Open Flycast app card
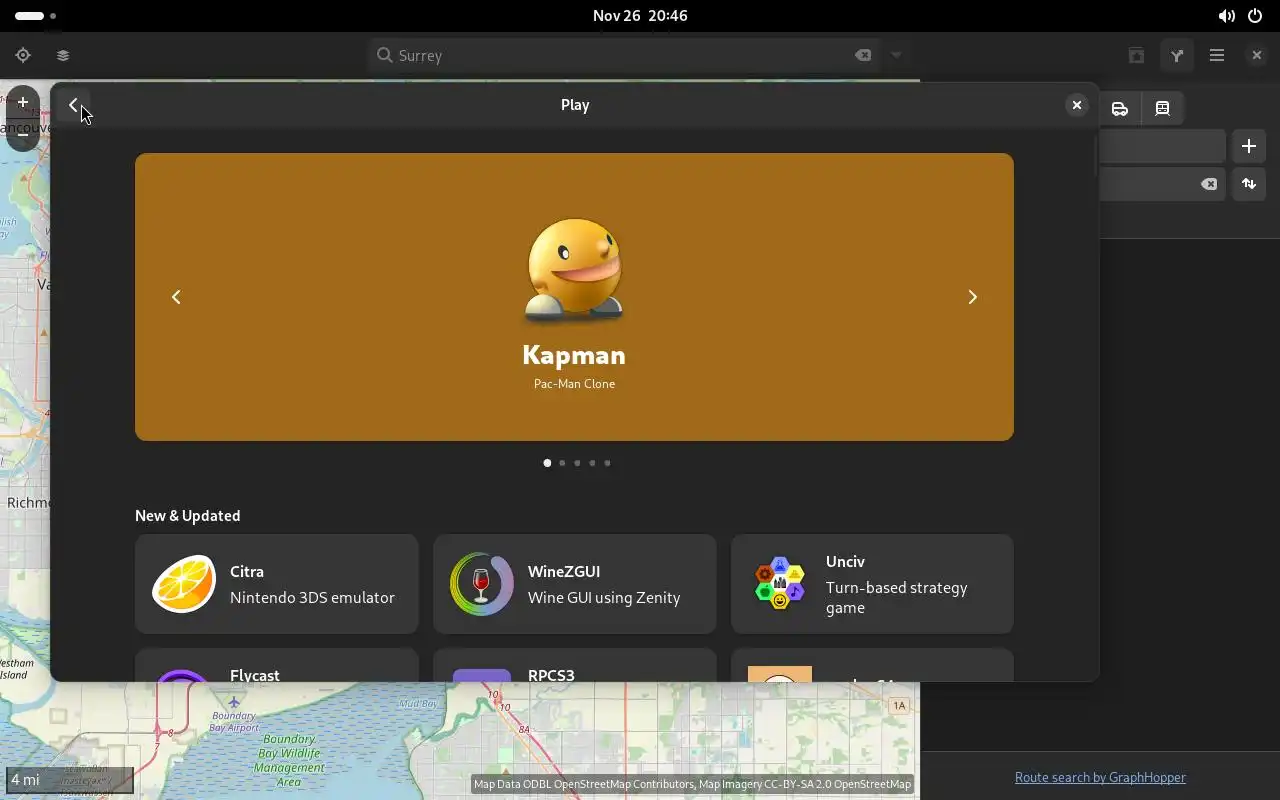Image resolution: width=1280 pixels, height=800 pixels. 277,665
